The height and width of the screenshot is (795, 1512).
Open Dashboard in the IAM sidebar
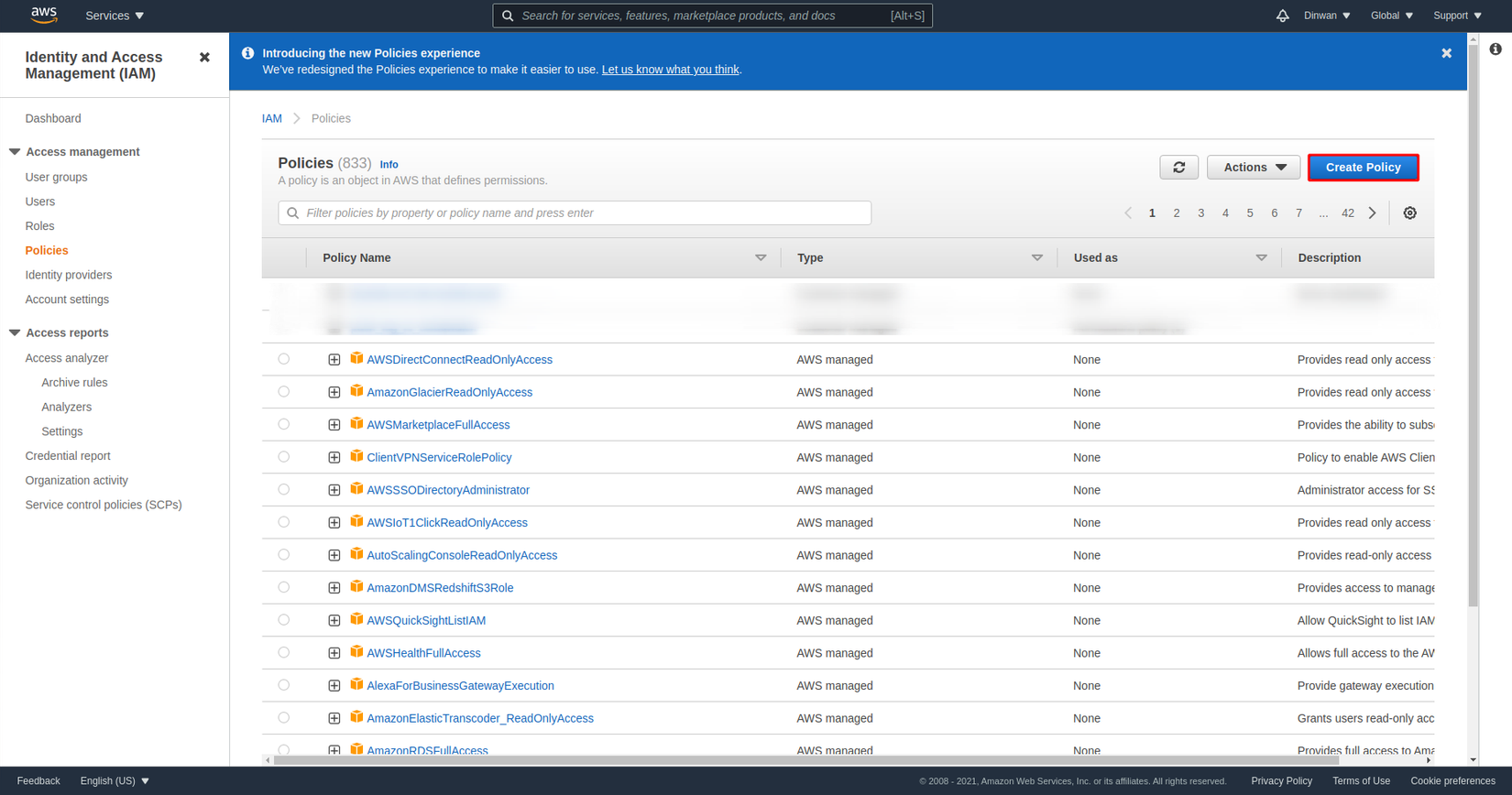tap(53, 118)
